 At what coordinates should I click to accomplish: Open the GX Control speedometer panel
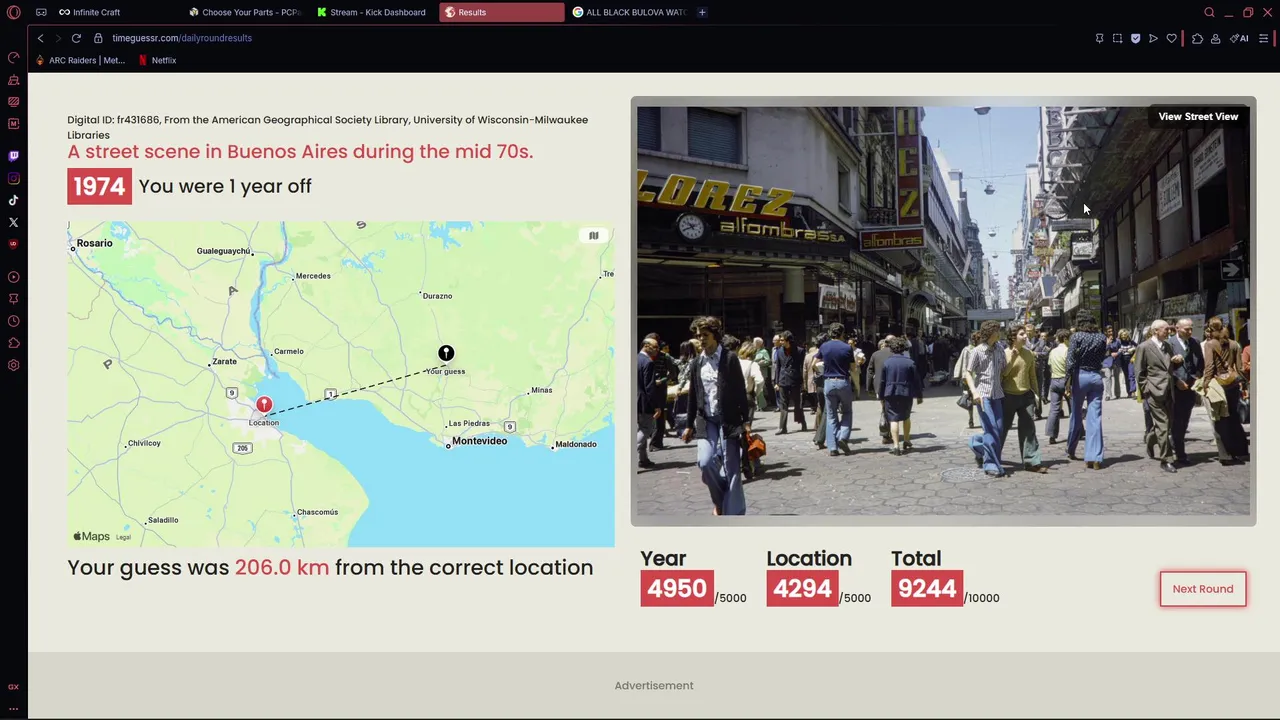pos(13,58)
